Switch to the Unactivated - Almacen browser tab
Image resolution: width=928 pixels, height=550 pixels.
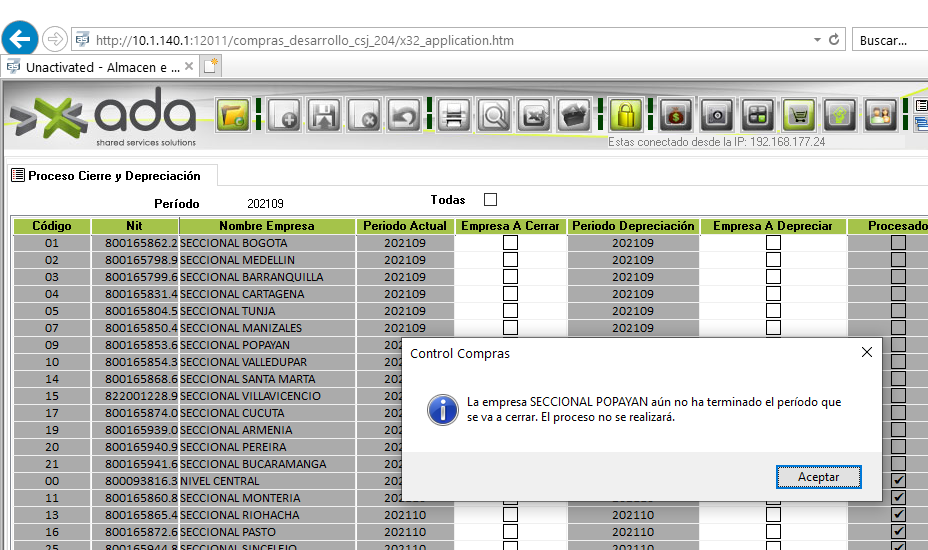(100, 67)
